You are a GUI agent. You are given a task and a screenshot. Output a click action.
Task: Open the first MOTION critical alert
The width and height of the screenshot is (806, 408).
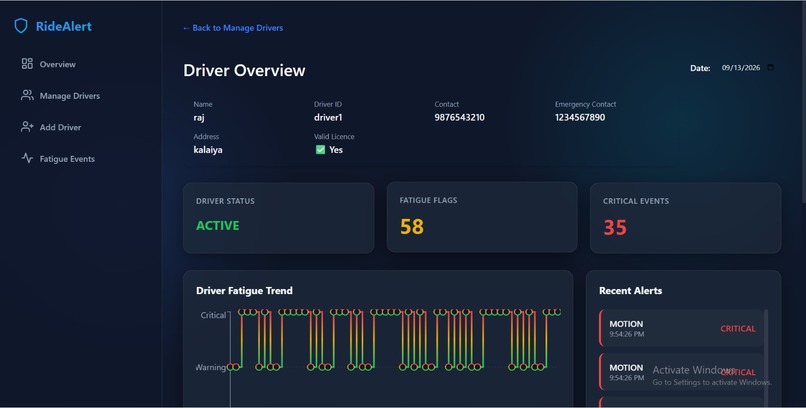681,328
